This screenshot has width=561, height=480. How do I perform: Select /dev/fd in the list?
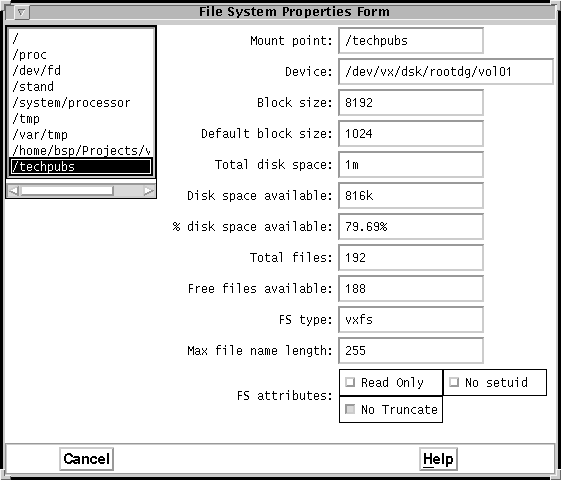tap(81, 70)
